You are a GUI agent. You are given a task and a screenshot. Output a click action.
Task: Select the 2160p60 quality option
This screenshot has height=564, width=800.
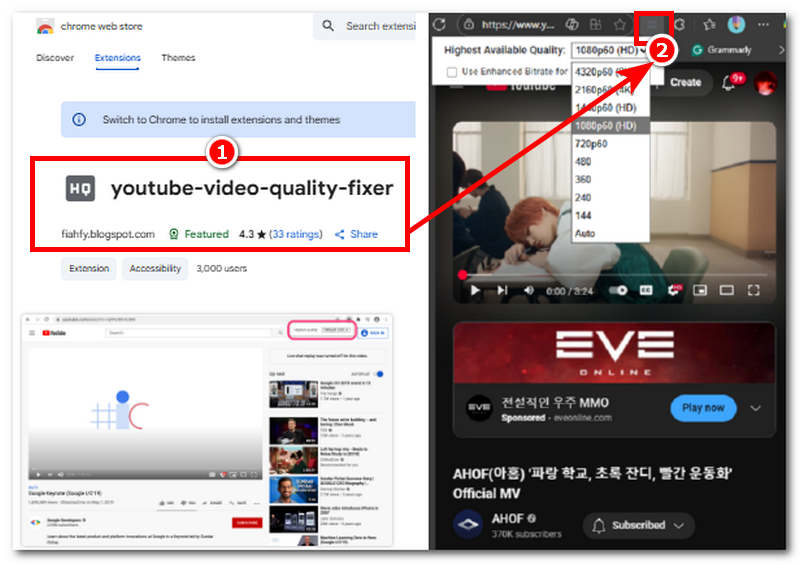pos(610,90)
